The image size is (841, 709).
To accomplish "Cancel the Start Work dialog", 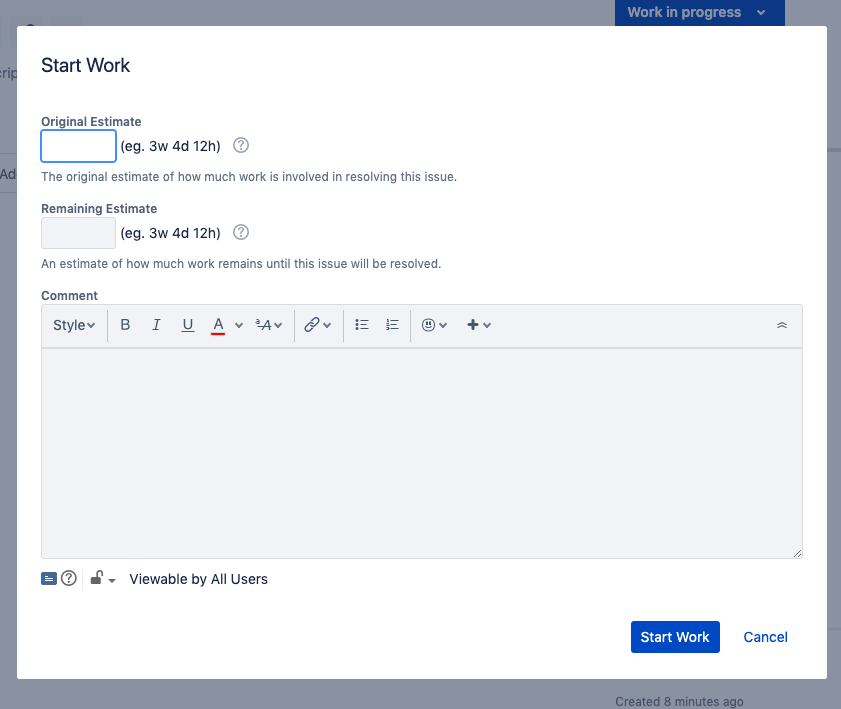I will coord(765,637).
